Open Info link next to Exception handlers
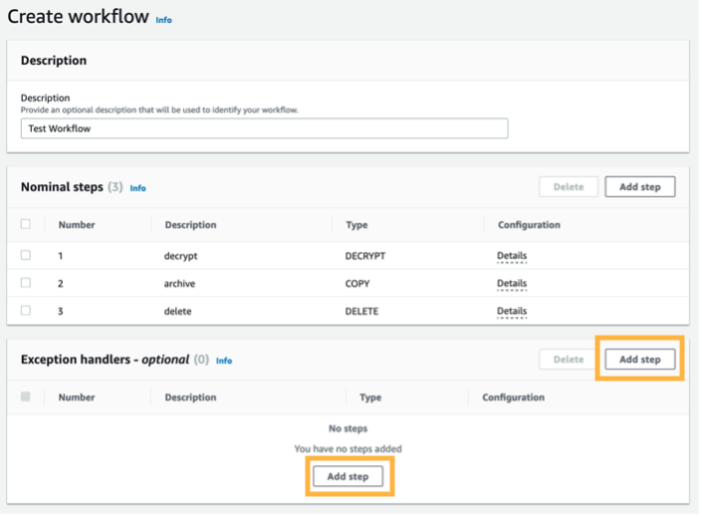The height and width of the screenshot is (517, 702). click(x=224, y=361)
